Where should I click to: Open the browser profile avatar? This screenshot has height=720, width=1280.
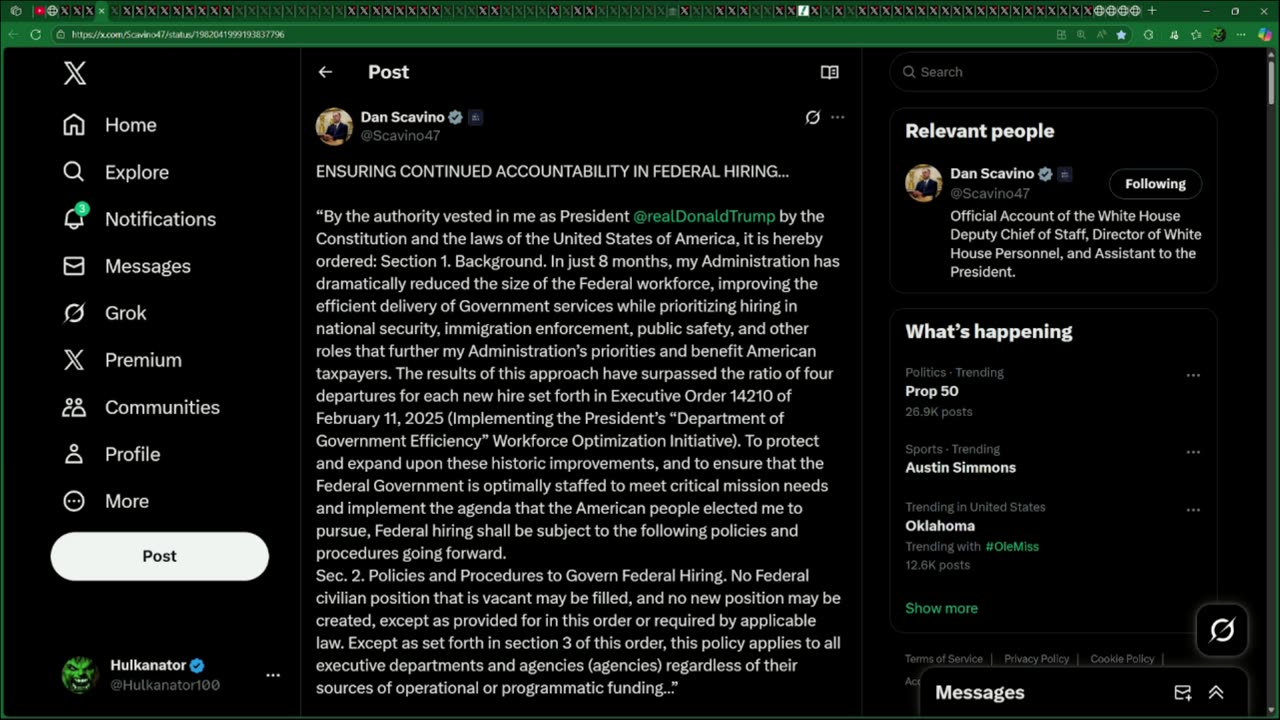[x=1218, y=34]
